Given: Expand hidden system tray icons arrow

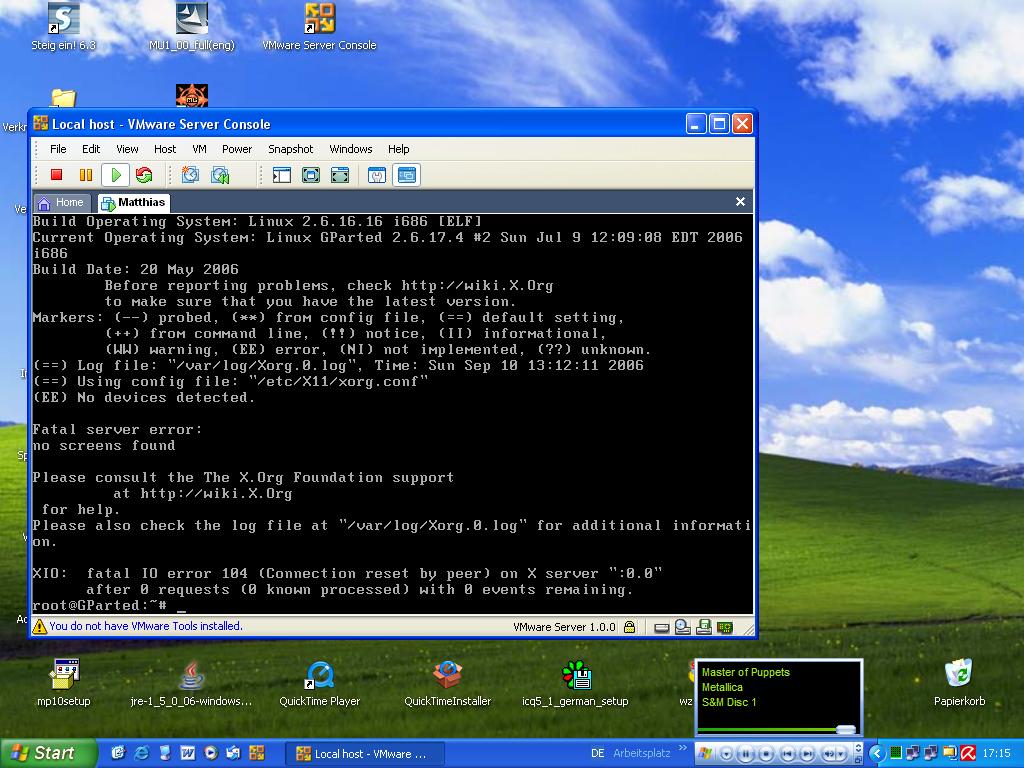Looking at the screenshot, I should click(x=876, y=754).
